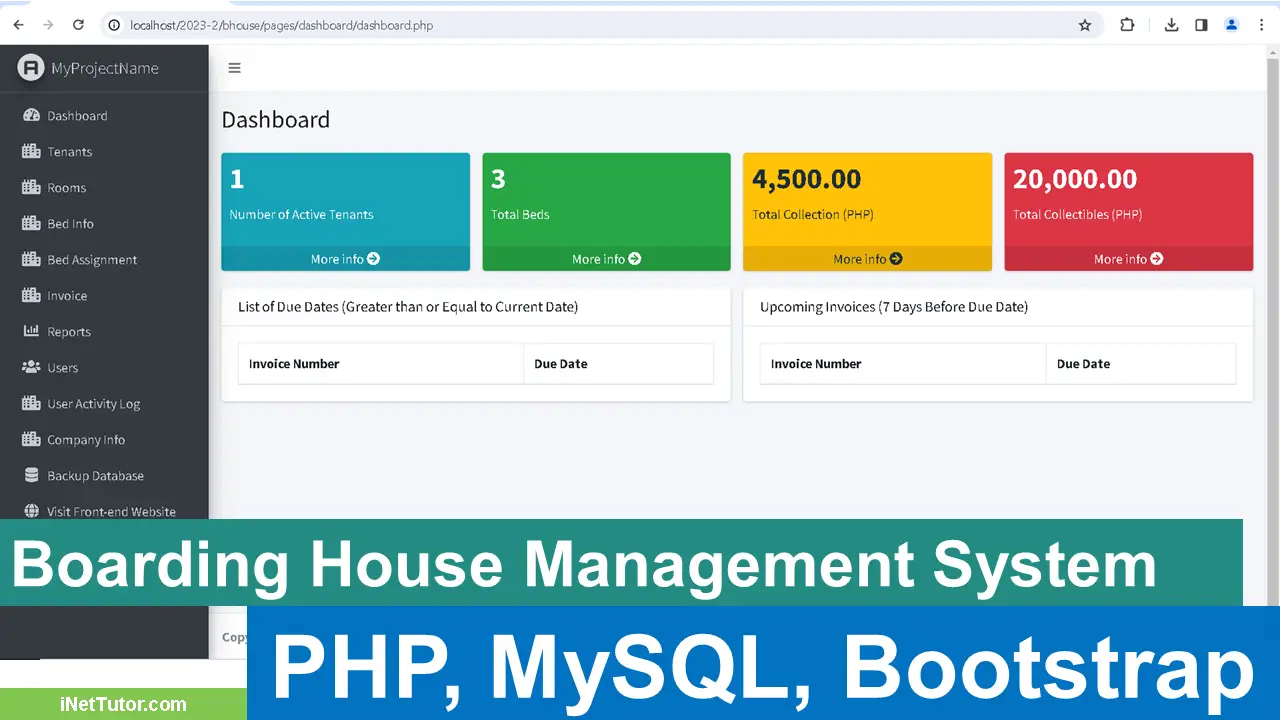Open the Backup Database option
Viewport: 1280px width, 720px height.
96,475
